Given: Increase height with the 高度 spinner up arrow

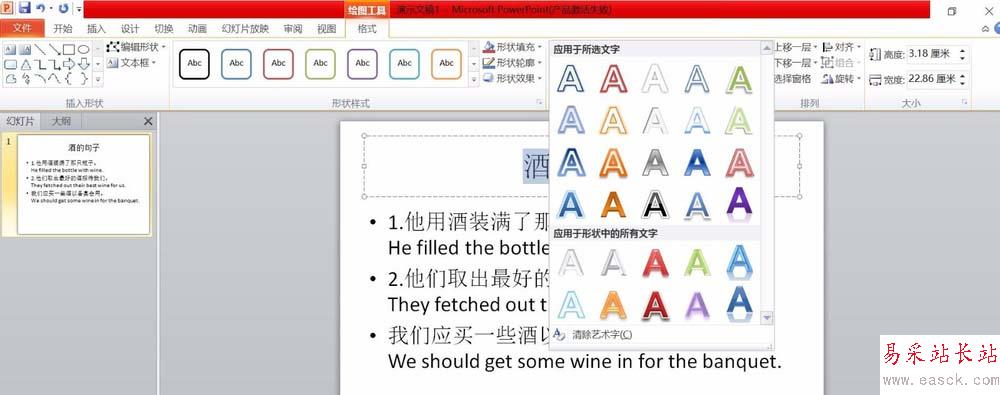Looking at the screenshot, I should click(962, 50).
